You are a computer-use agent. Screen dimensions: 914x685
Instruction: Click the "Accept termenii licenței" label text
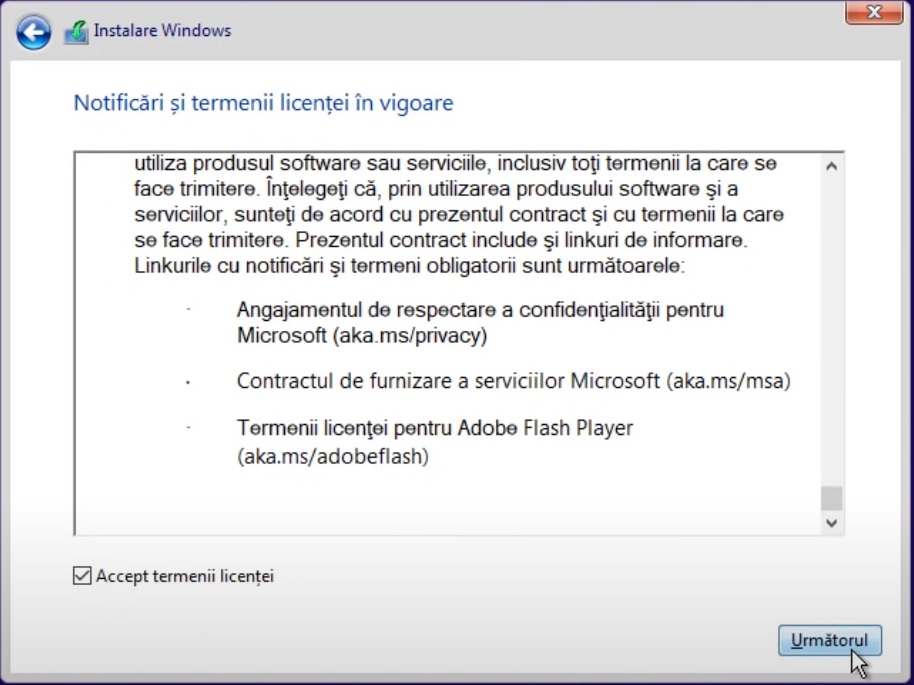tap(185, 576)
